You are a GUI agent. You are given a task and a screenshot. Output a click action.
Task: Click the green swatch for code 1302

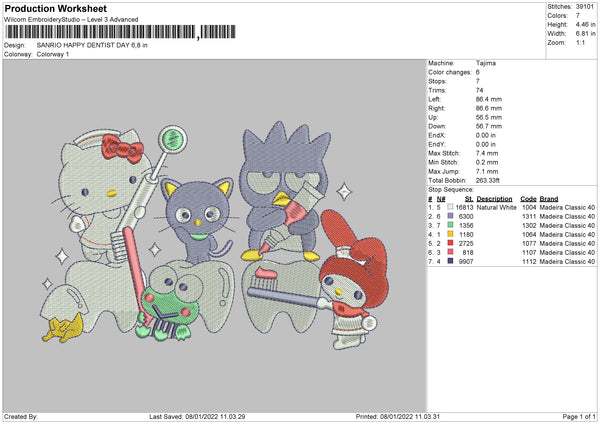click(x=450, y=225)
